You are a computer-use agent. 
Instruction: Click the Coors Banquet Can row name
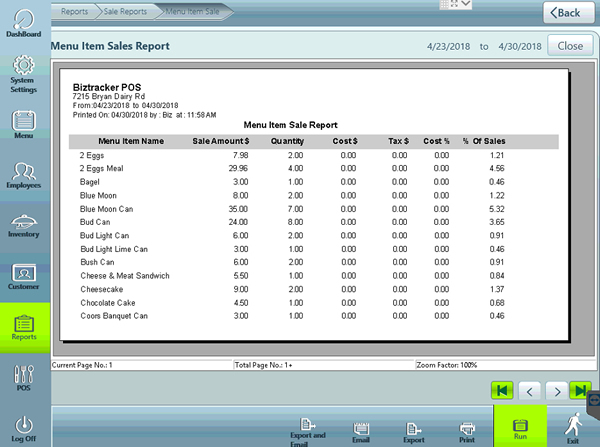[x=114, y=316]
